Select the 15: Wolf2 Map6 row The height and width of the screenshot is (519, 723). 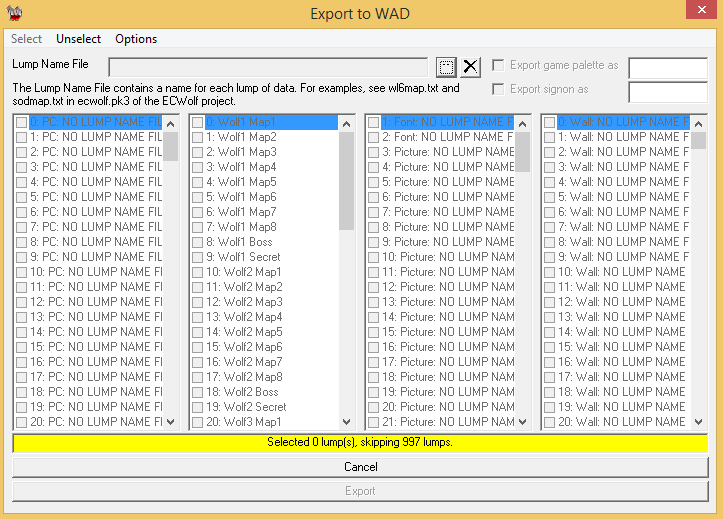(x=264, y=347)
